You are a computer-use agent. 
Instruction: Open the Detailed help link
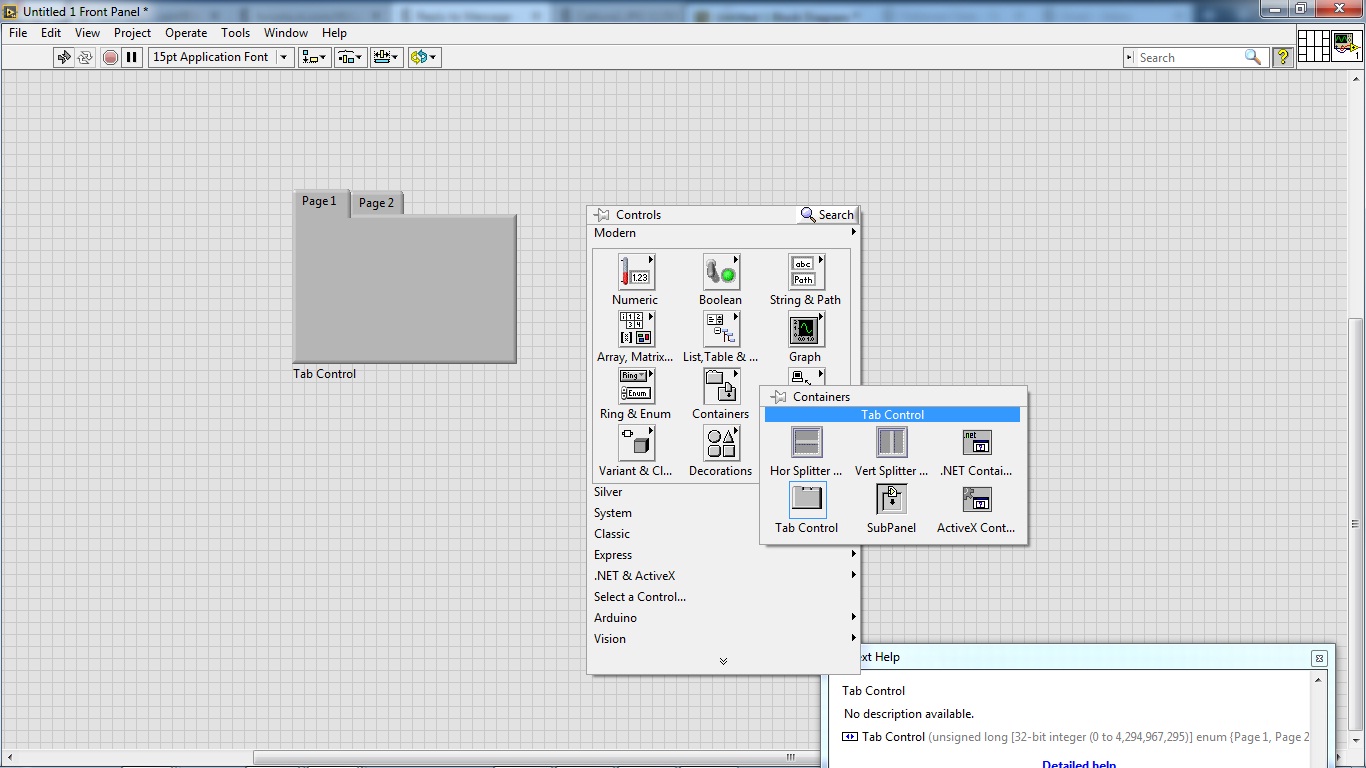click(x=1079, y=764)
